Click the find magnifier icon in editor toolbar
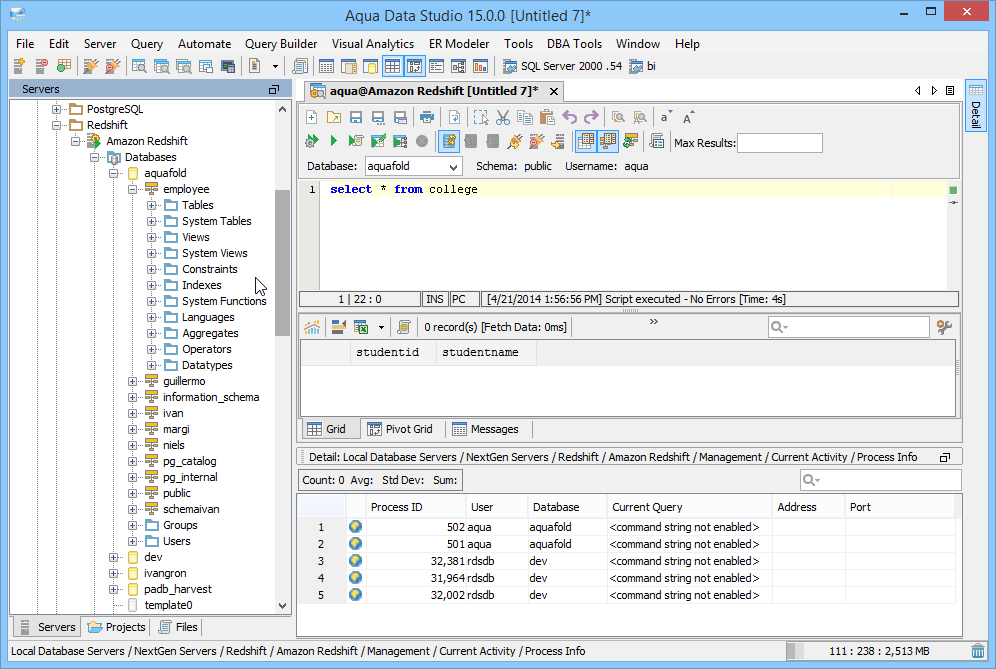 tap(618, 118)
